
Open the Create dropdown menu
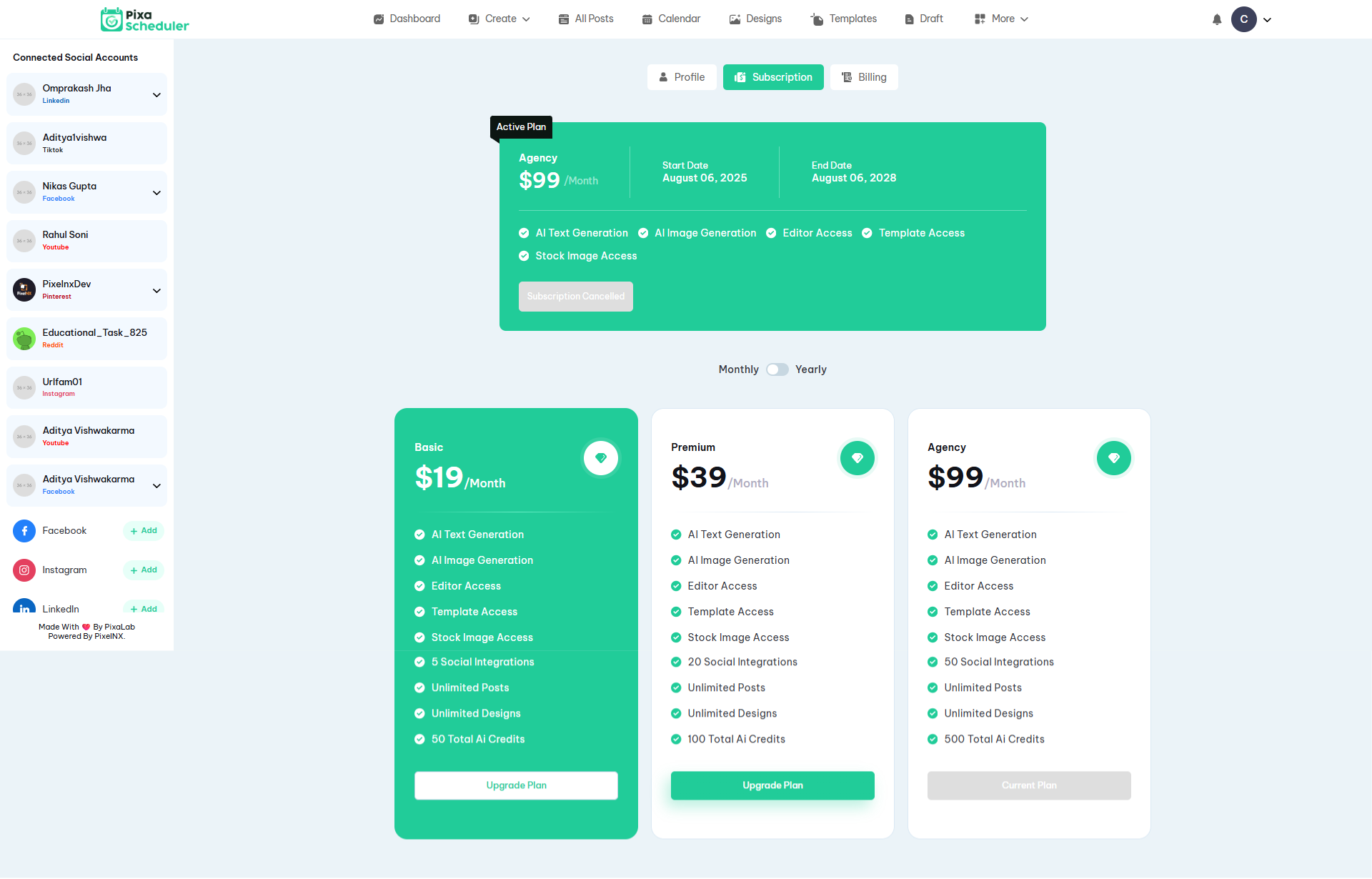tap(499, 19)
